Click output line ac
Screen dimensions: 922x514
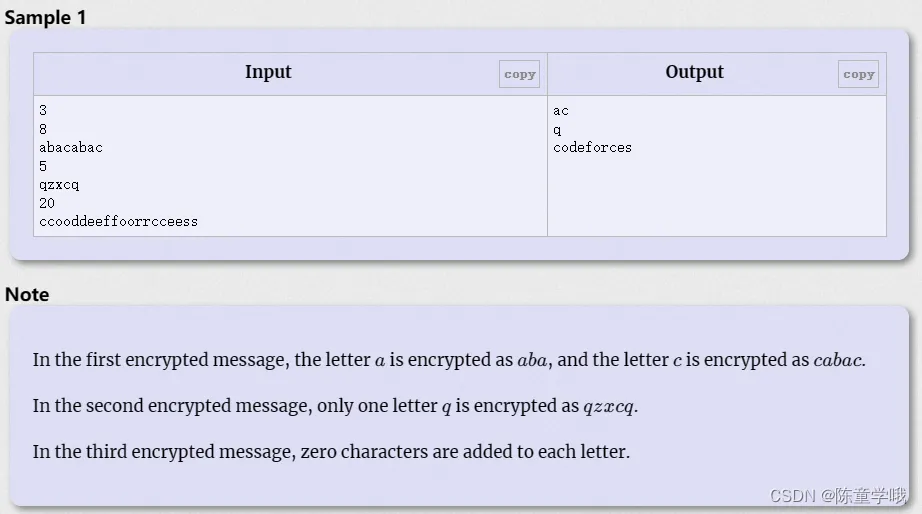pos(560,111)
